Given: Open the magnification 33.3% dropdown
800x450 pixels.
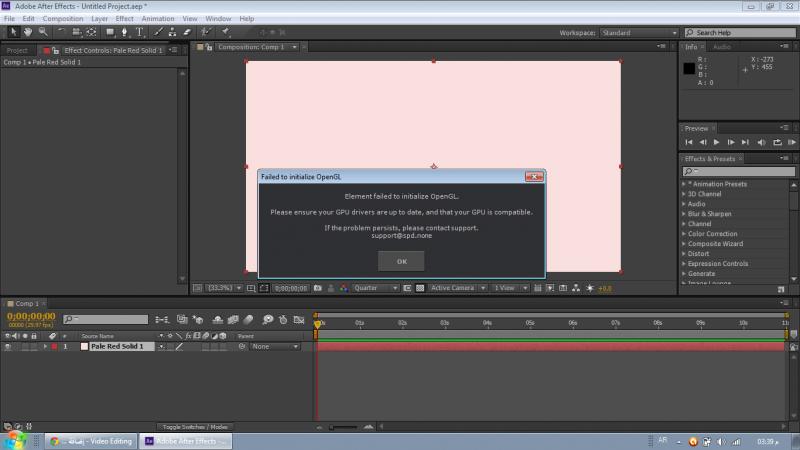Looking at the screenshot, I should click(224, 288).
